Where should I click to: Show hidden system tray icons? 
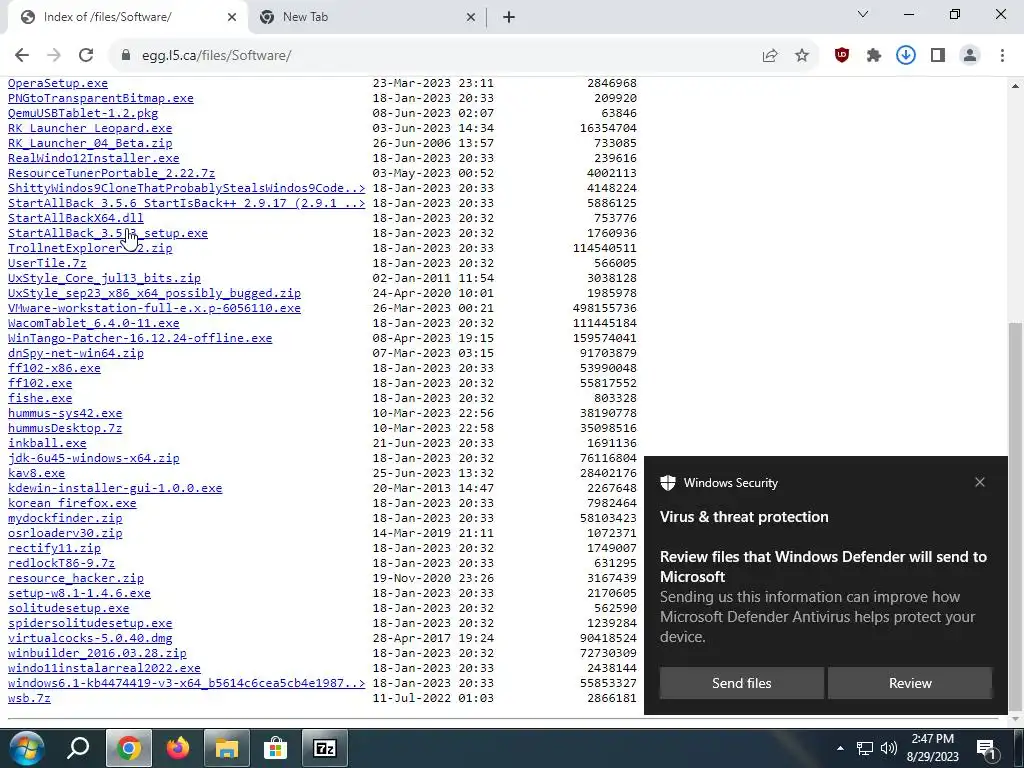click(840, 748)
